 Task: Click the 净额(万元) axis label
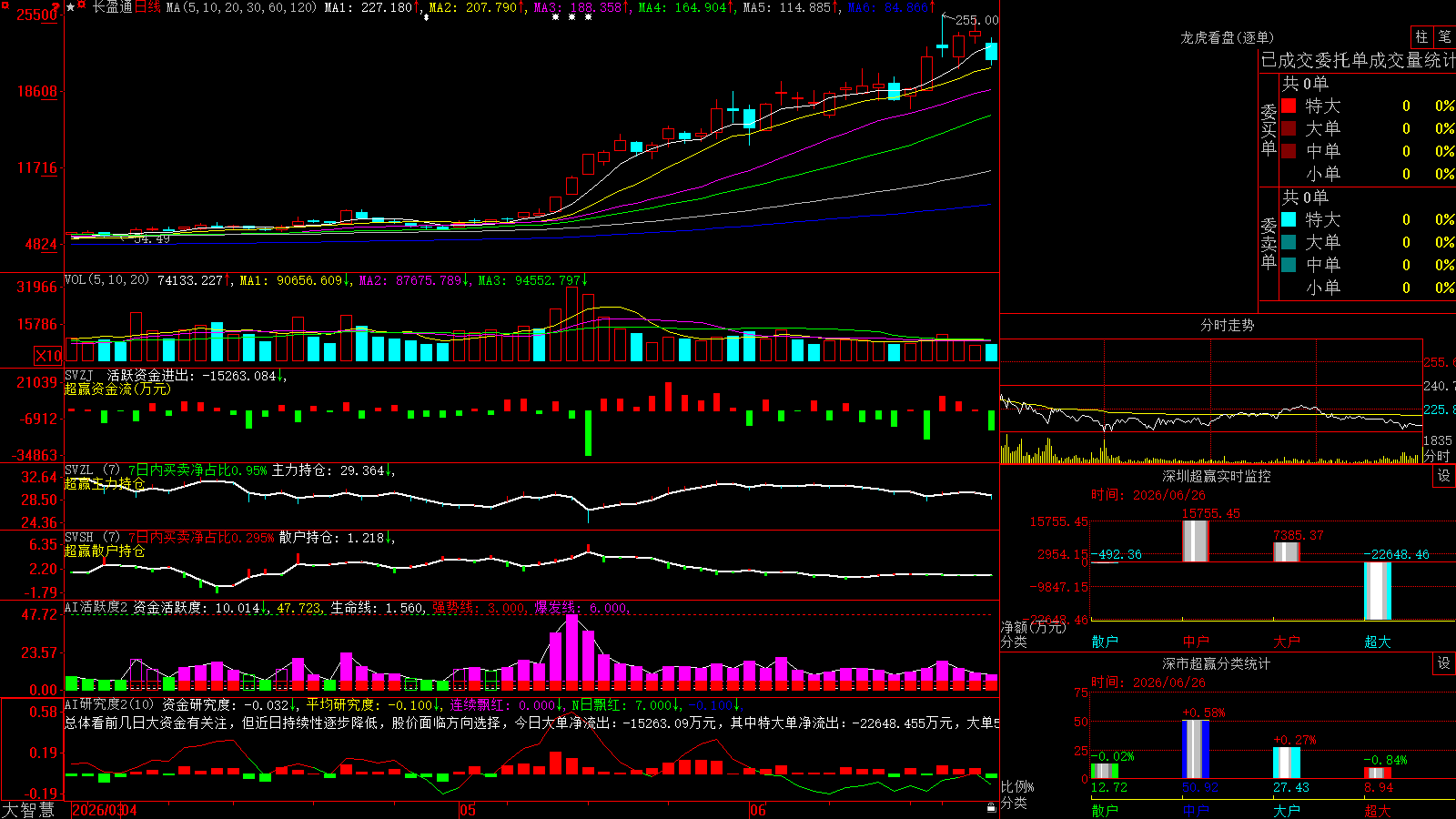click(x=1034, y=626)
